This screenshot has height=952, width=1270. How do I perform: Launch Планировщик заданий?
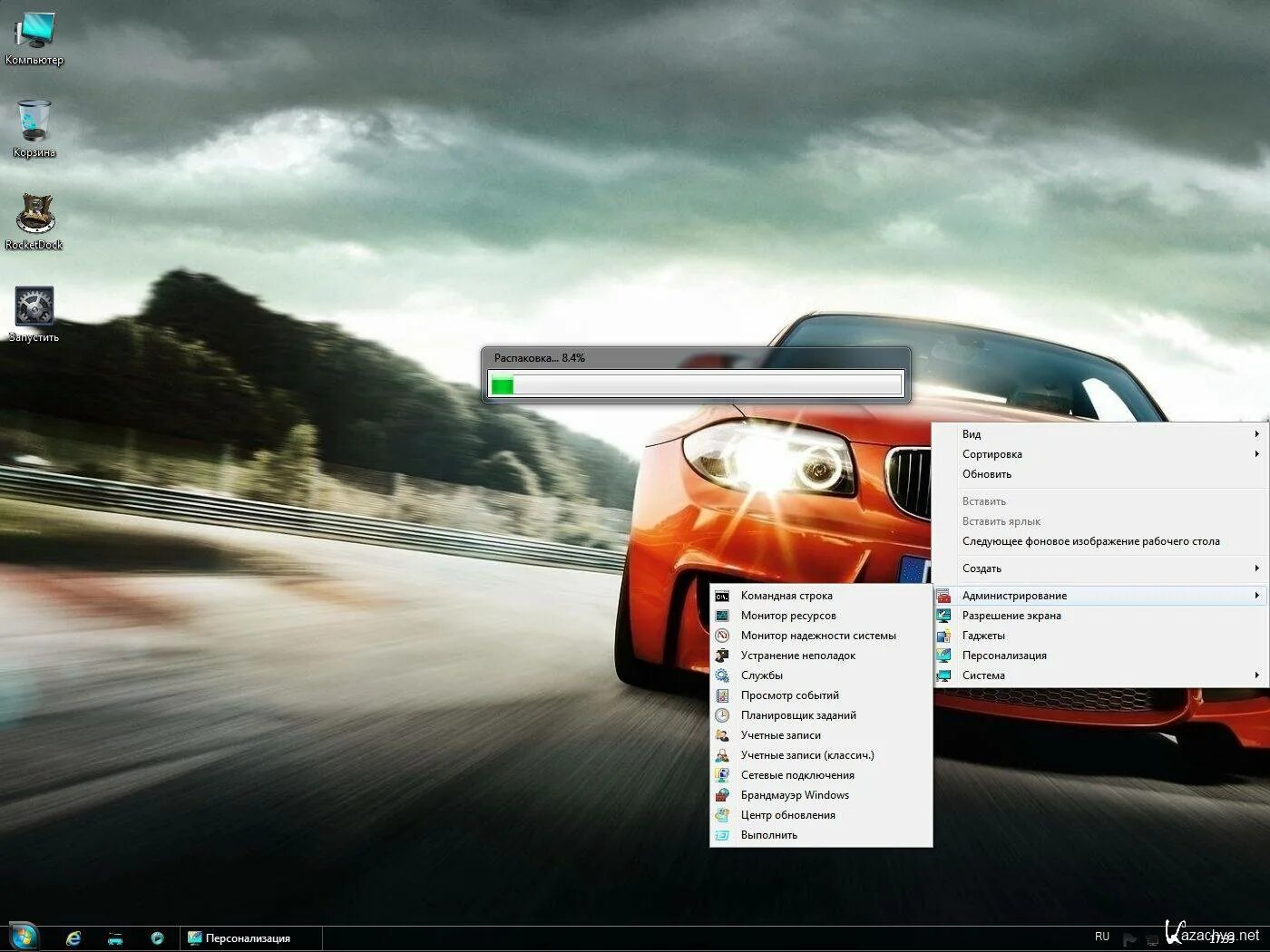click(821, 715)
